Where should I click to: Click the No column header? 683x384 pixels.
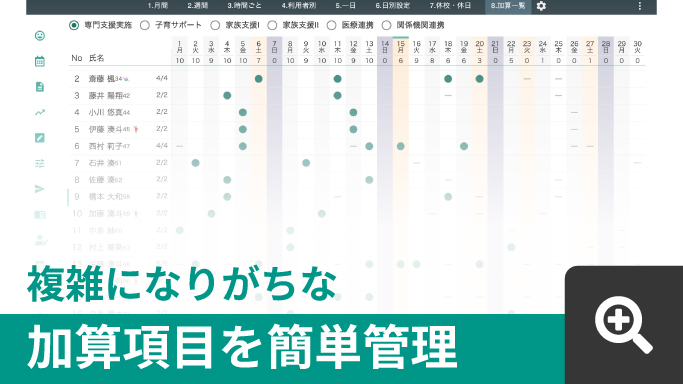coord(77,58)
